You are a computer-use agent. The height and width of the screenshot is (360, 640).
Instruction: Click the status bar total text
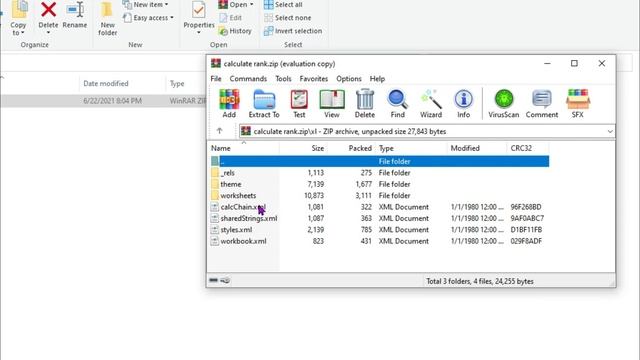click(x=480, y=281)
